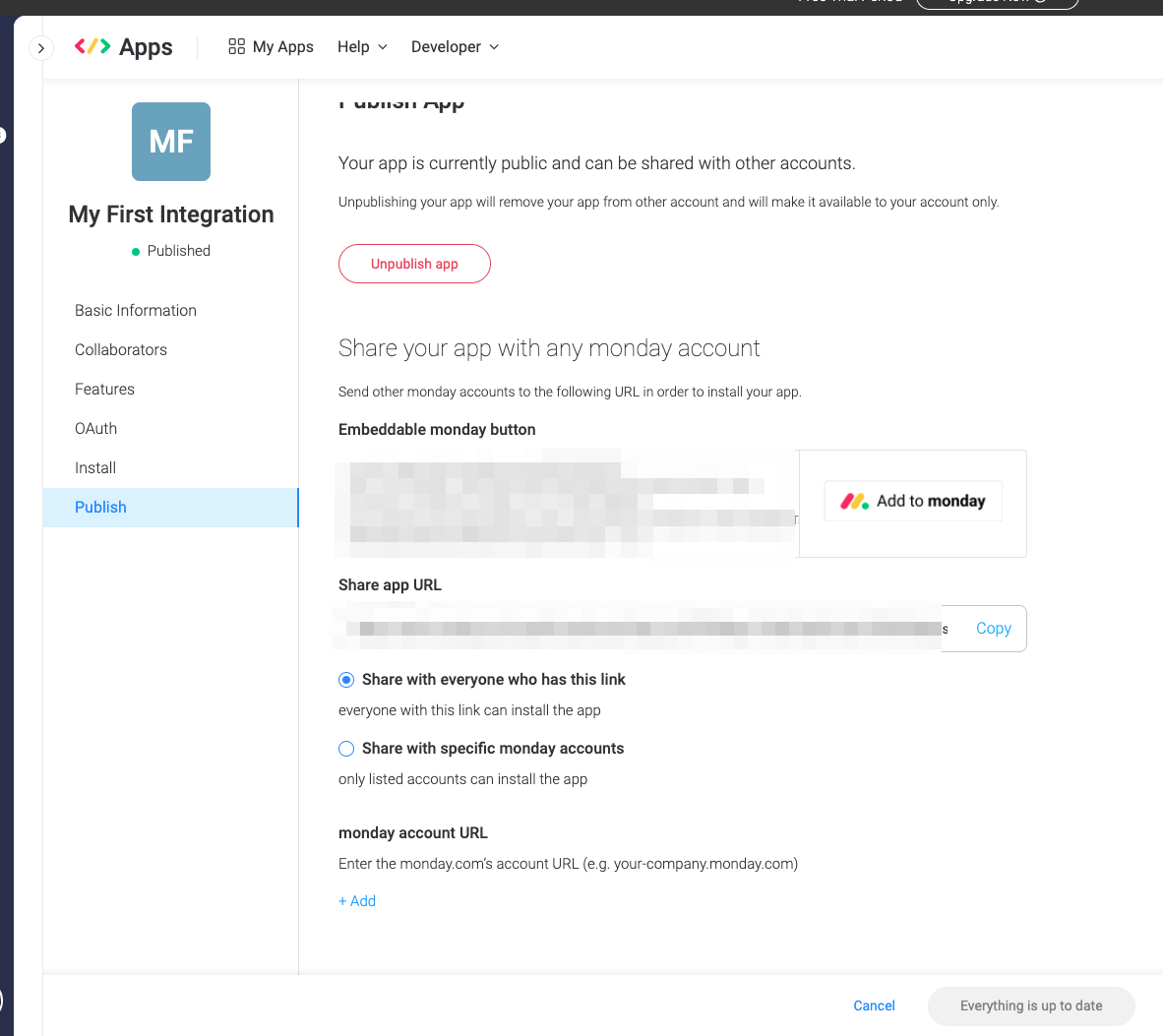1163x1036 pixels.
Task: Click Everything is up to date button
Action: (1031, 1006)
